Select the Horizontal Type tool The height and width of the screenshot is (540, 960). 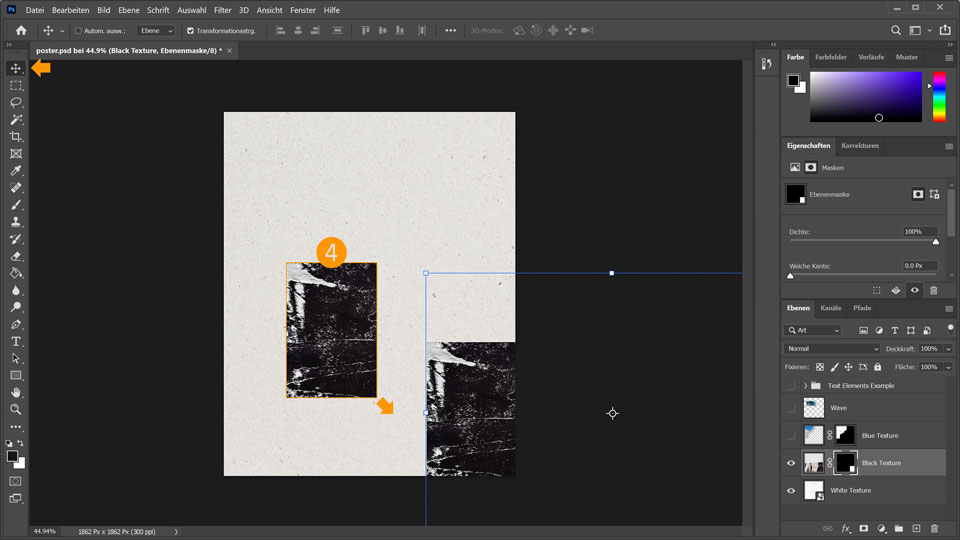16,341
